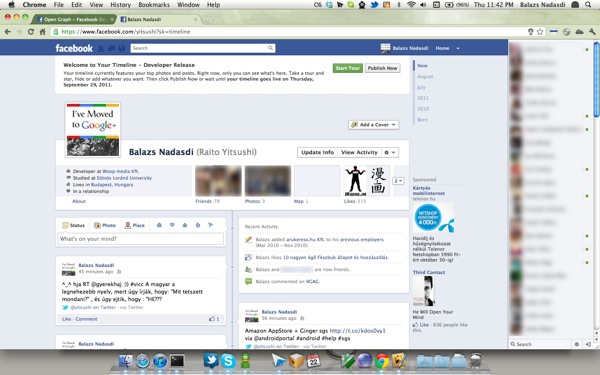Jump to Born on the timeline
Image resolution: width=600 pixels, height=375 pixels.
coord(422,120)
